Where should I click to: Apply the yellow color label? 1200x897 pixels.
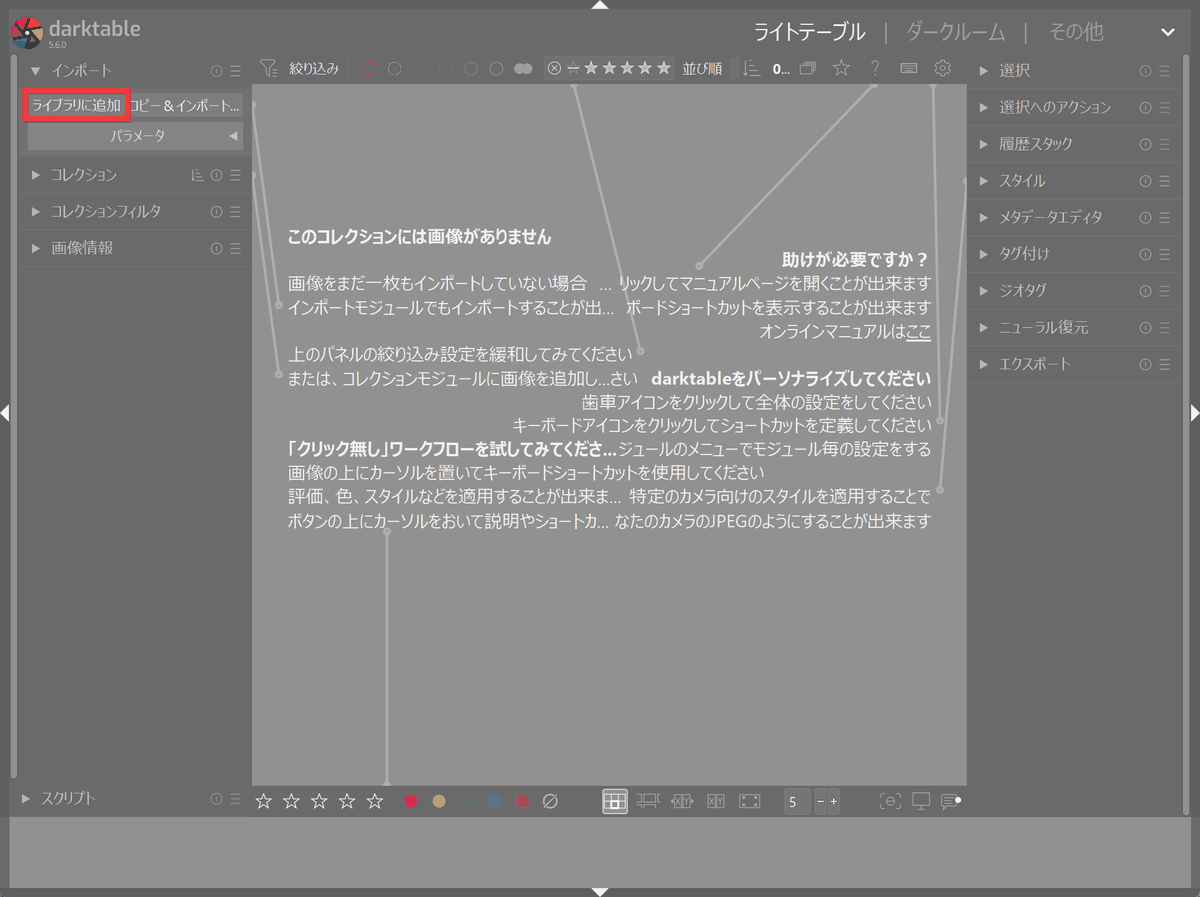coord(439,802)
